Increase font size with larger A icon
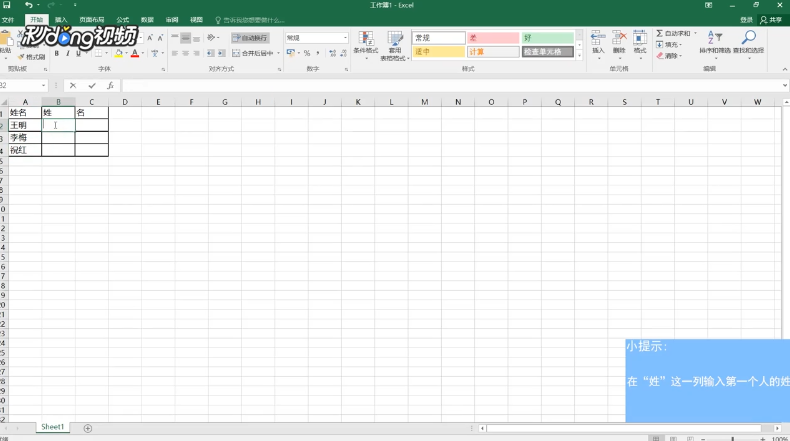The height and width of the screenshot is (441, 790). point(150,38)
